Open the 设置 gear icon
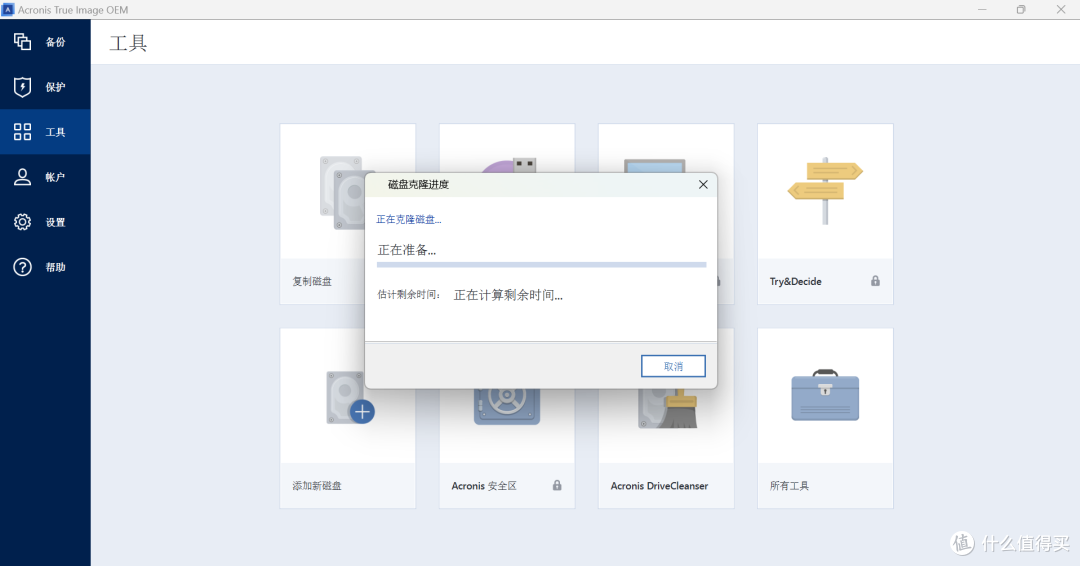 [x=23, y=222]
